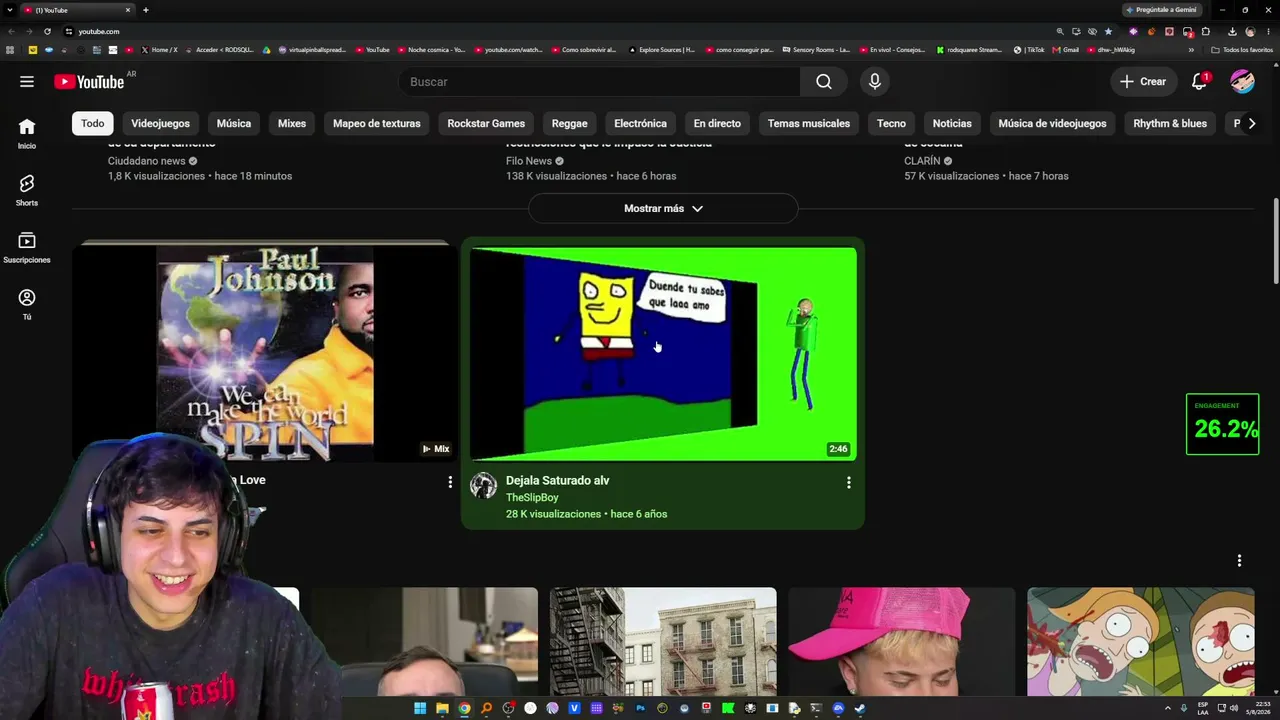Select the Reggae filter chip
The image size is (1280, 720).
pyautogui.click(x=570, y=124)
